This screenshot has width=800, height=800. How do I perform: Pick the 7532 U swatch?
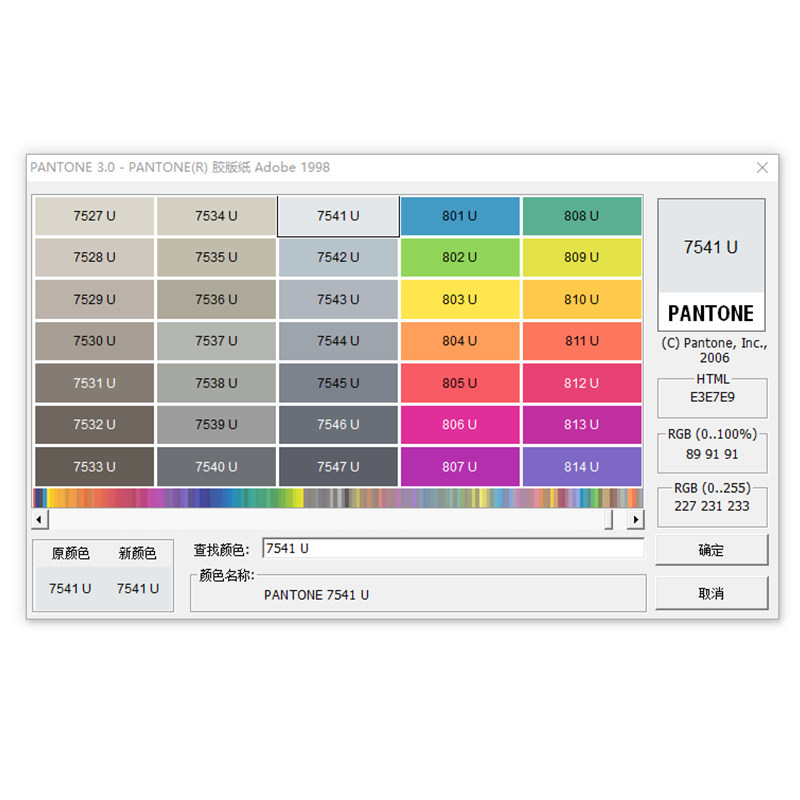[x=94, y=424]
